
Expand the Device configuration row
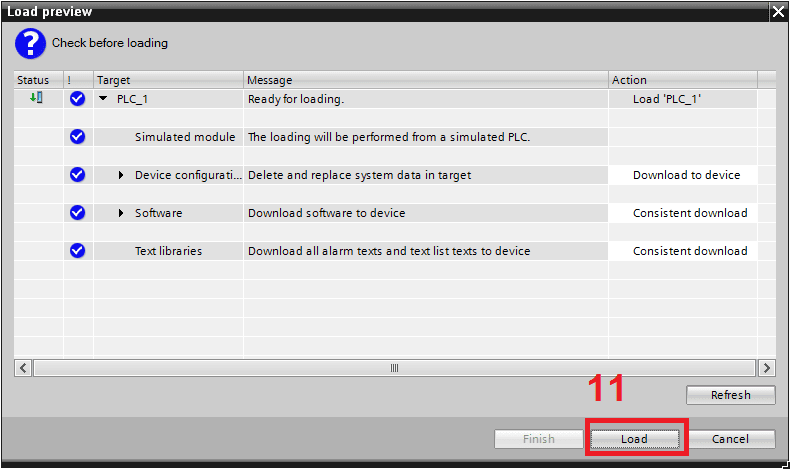click(121, 175)
